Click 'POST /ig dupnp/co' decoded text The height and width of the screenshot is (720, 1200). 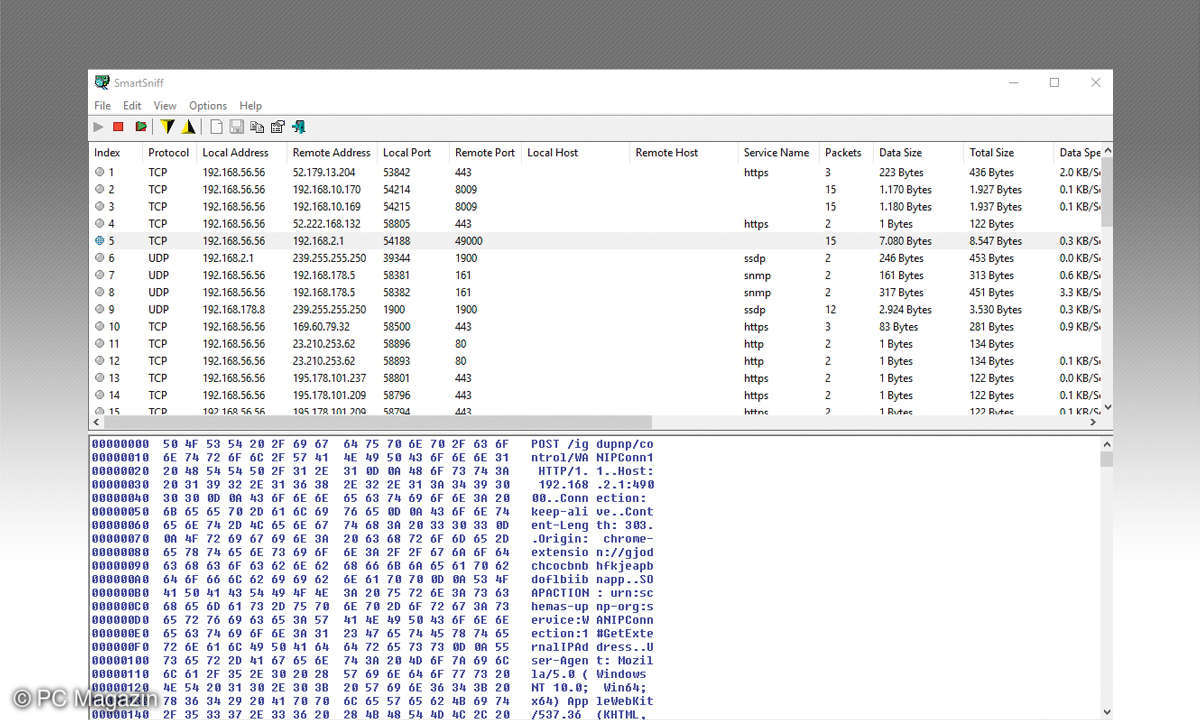click(x=592, y=444)
